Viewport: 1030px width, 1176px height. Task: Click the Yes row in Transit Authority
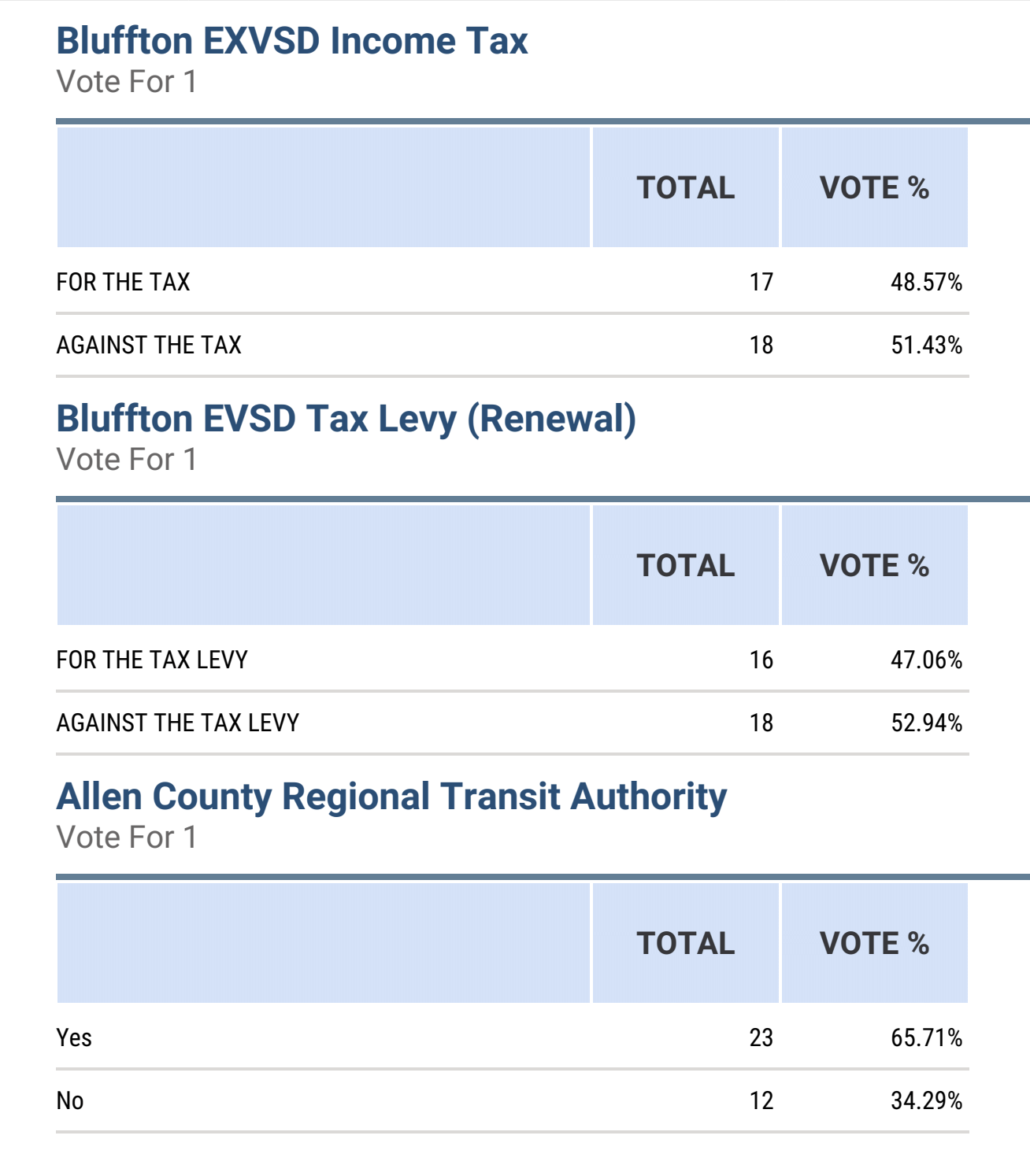[513, 1037]
